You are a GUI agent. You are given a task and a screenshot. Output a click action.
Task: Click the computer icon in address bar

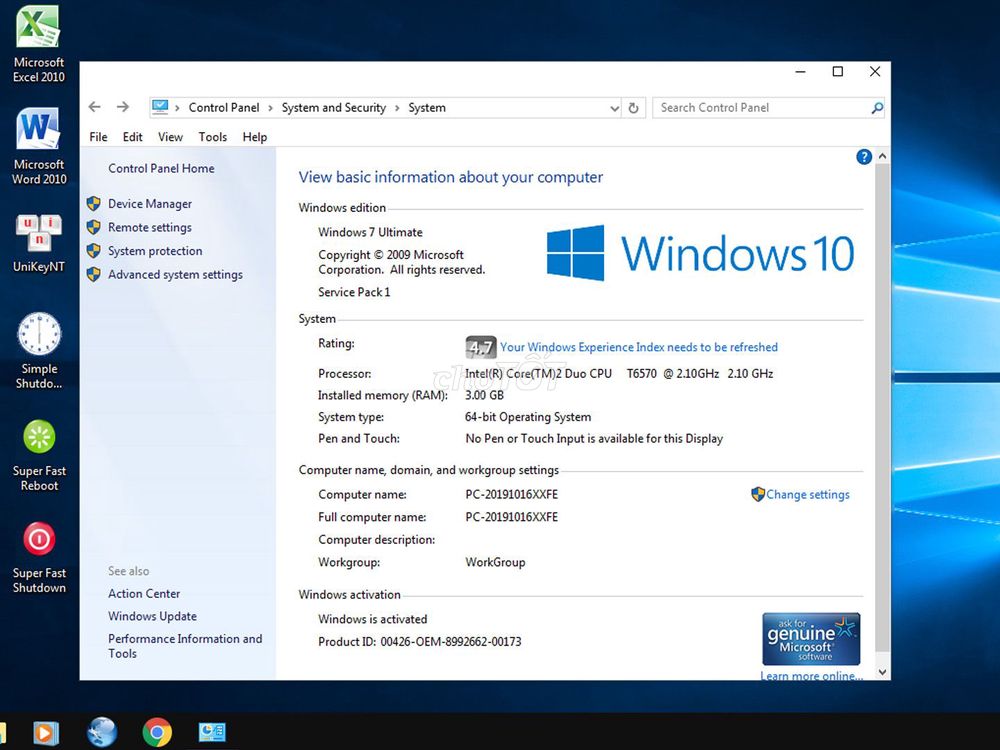[x=159, y=107]
